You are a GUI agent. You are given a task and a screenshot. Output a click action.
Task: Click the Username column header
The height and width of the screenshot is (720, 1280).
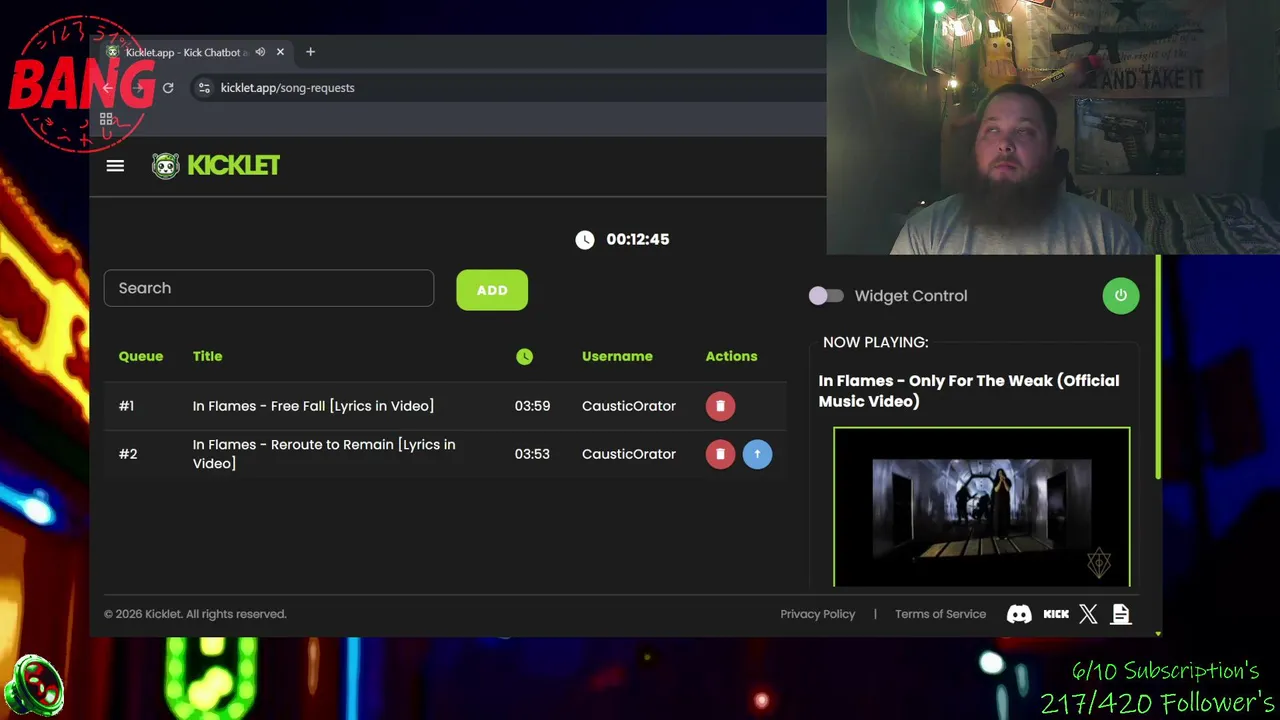tap(617, 356)
